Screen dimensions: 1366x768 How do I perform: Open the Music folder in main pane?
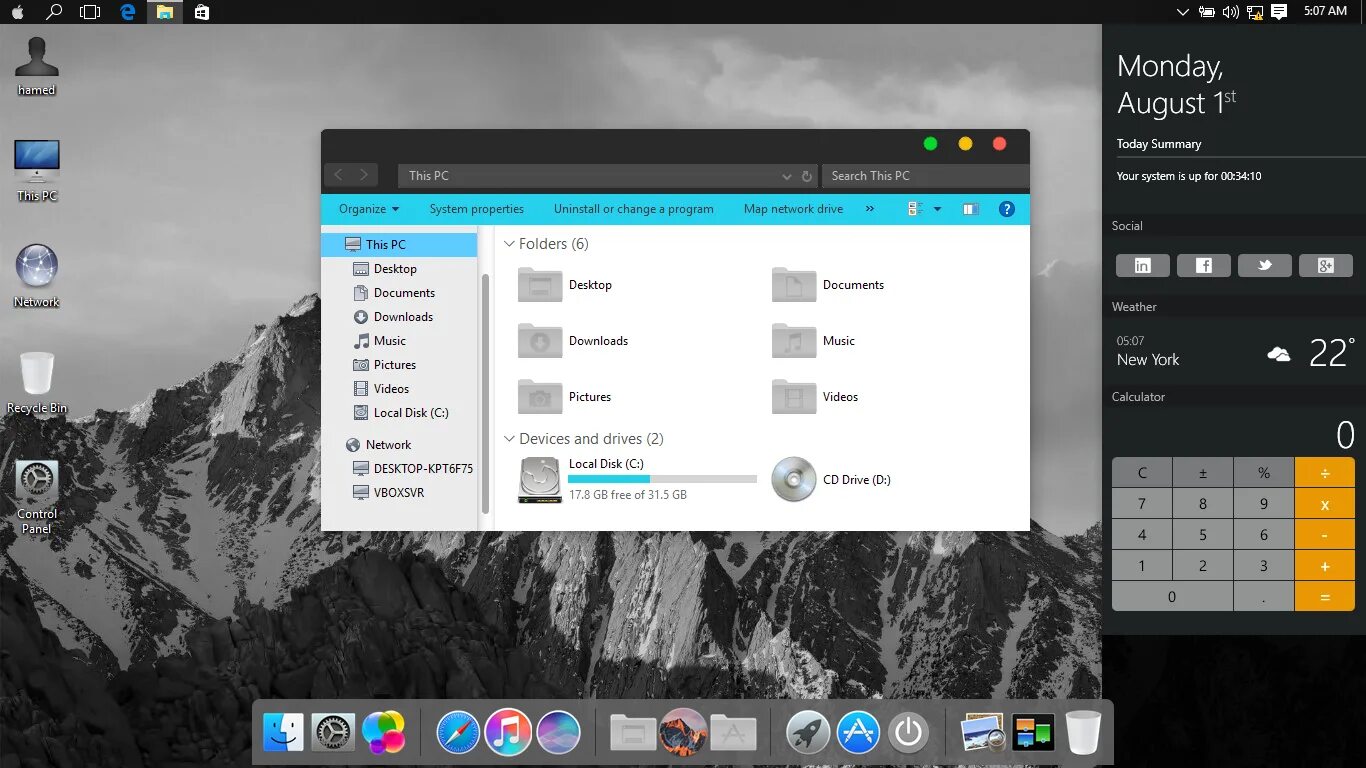pos(814,341)
